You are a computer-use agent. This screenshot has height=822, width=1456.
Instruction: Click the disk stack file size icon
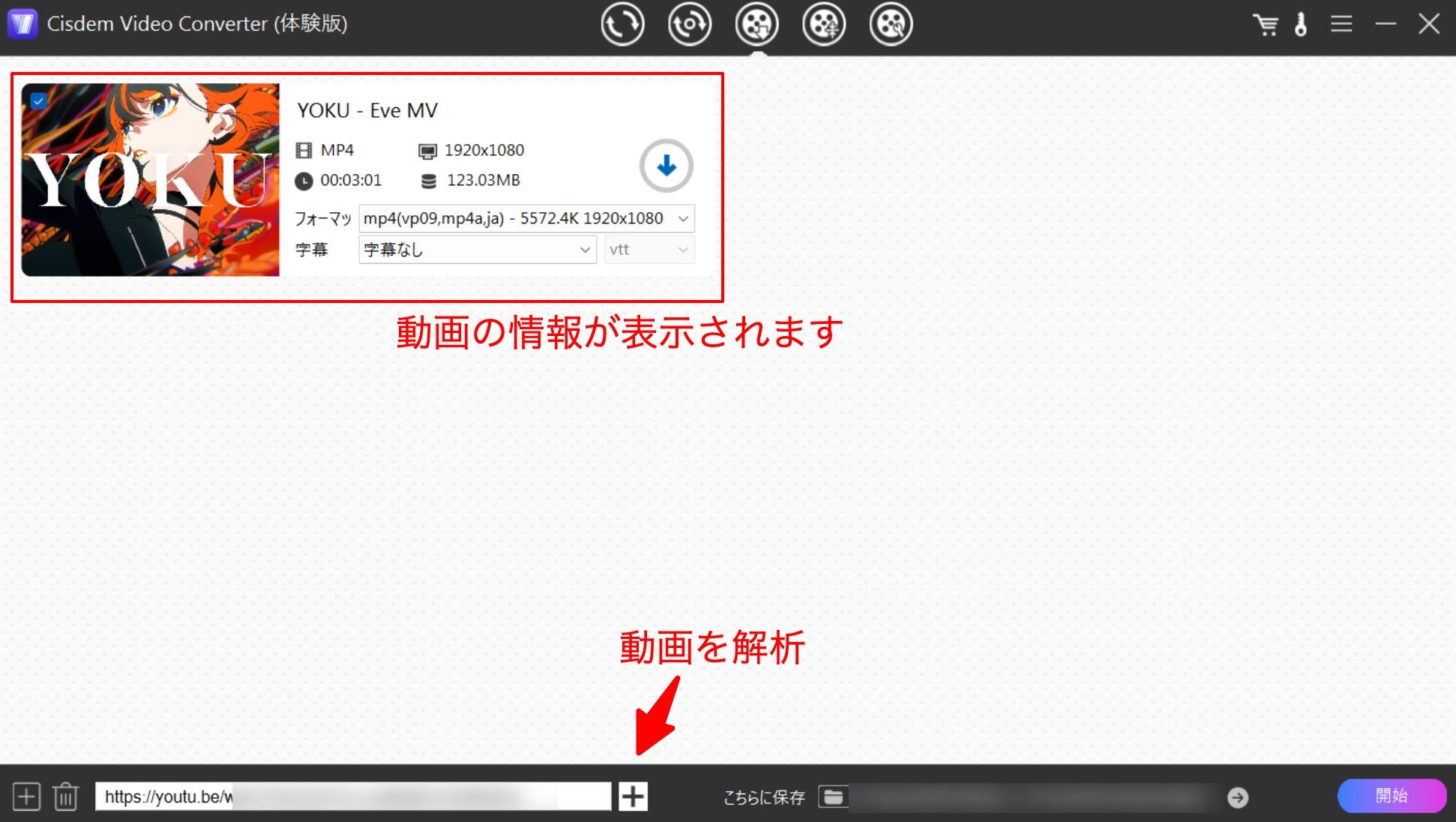(429, 181)
